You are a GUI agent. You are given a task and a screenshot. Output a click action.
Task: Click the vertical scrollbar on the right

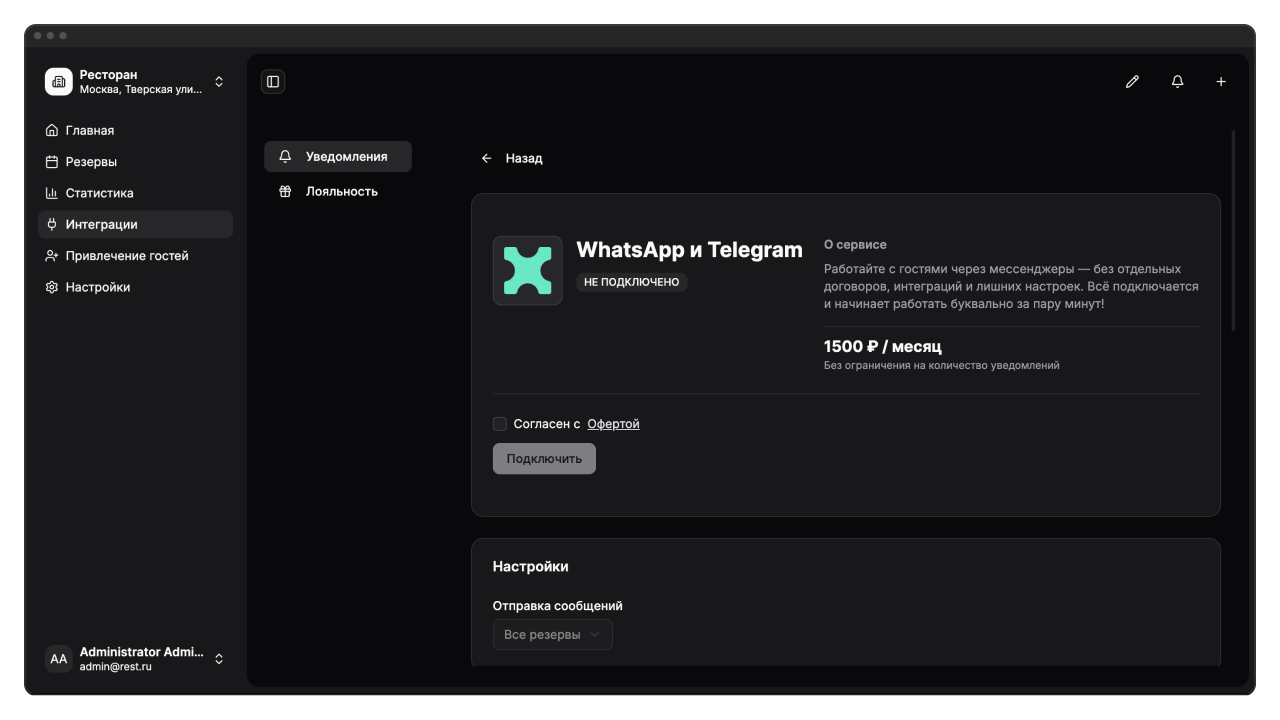1233,230
